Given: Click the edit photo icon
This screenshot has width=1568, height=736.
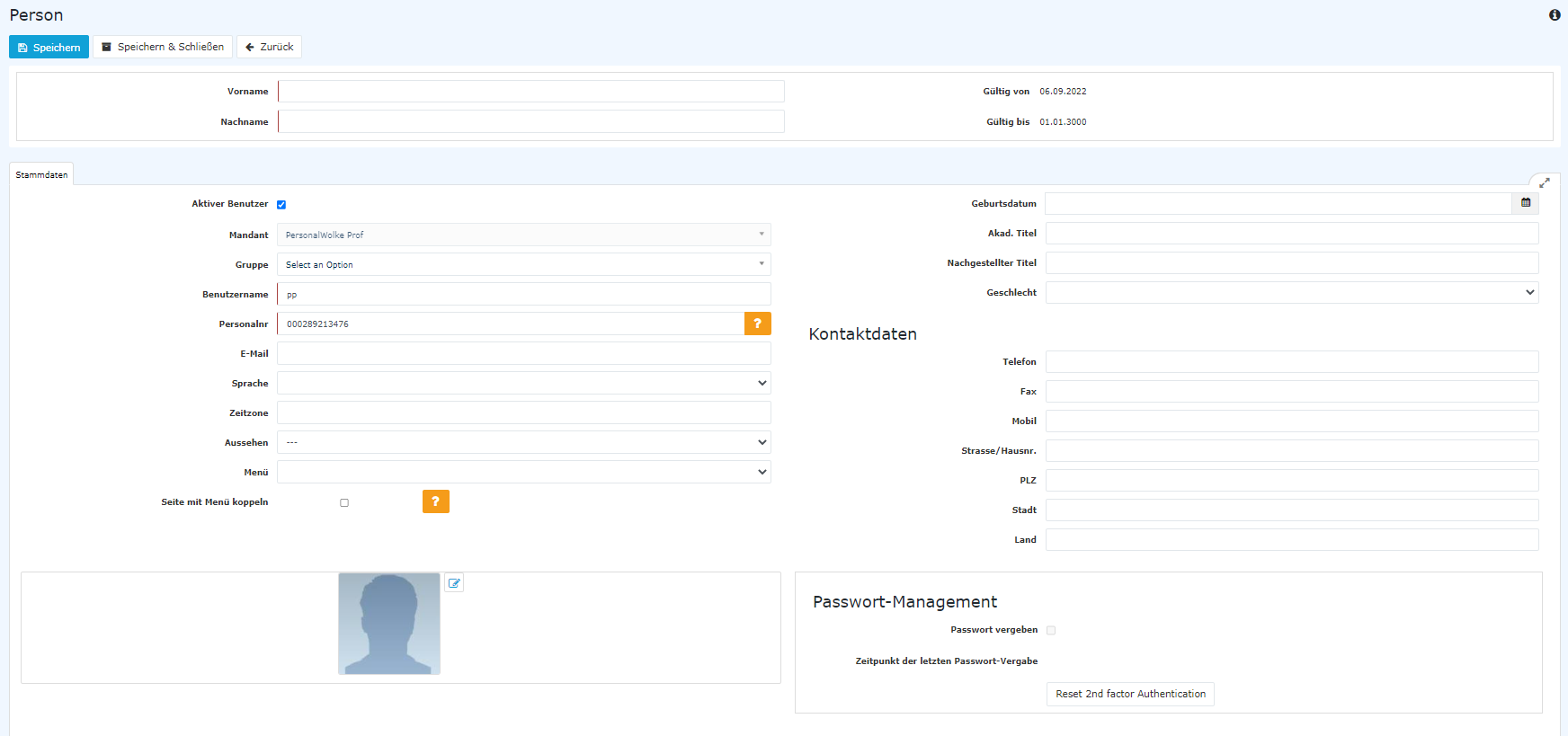Looking at the screenshot, I should point(454,583).
